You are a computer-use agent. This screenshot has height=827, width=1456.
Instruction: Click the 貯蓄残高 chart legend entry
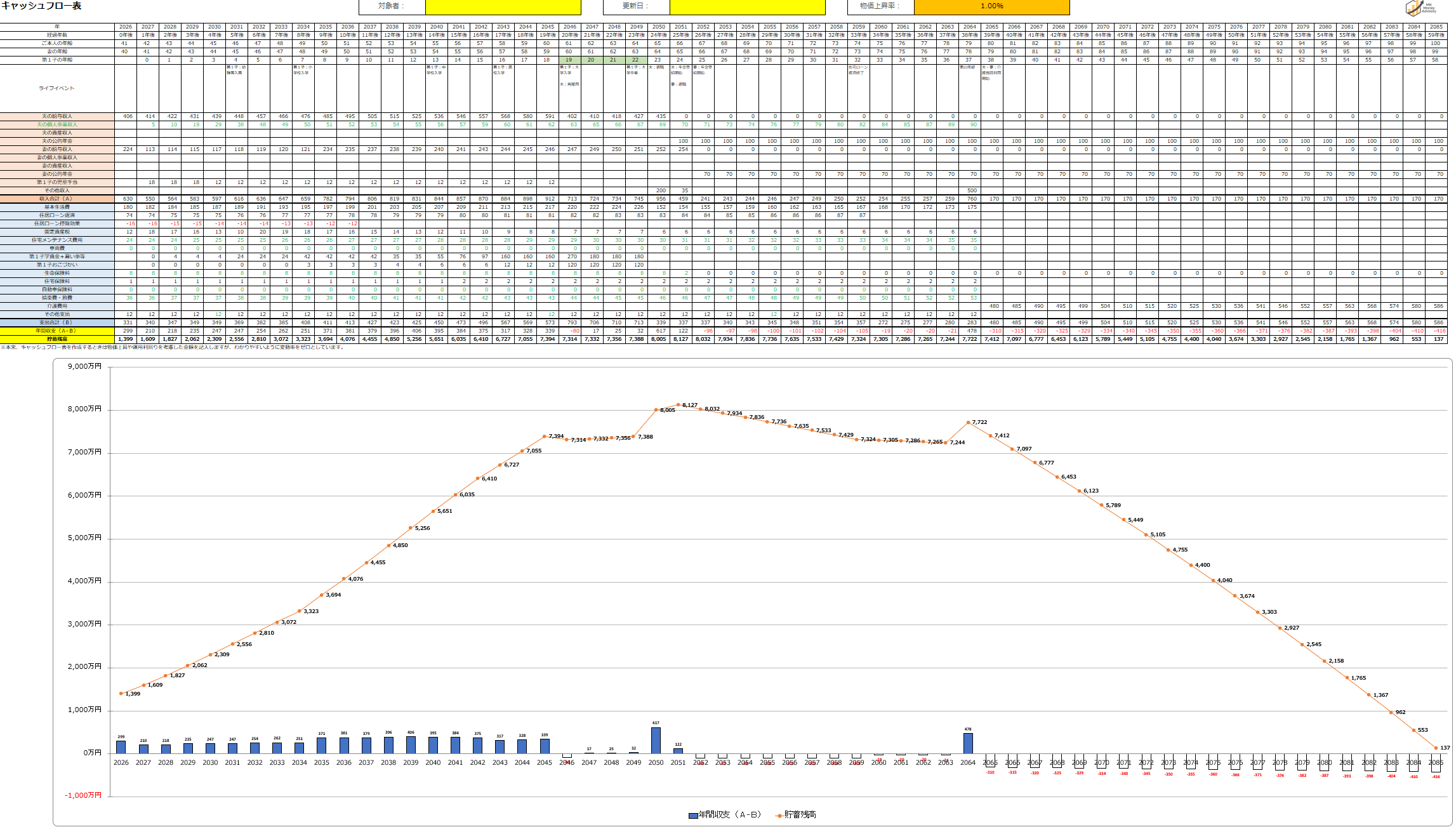[797, 815]
